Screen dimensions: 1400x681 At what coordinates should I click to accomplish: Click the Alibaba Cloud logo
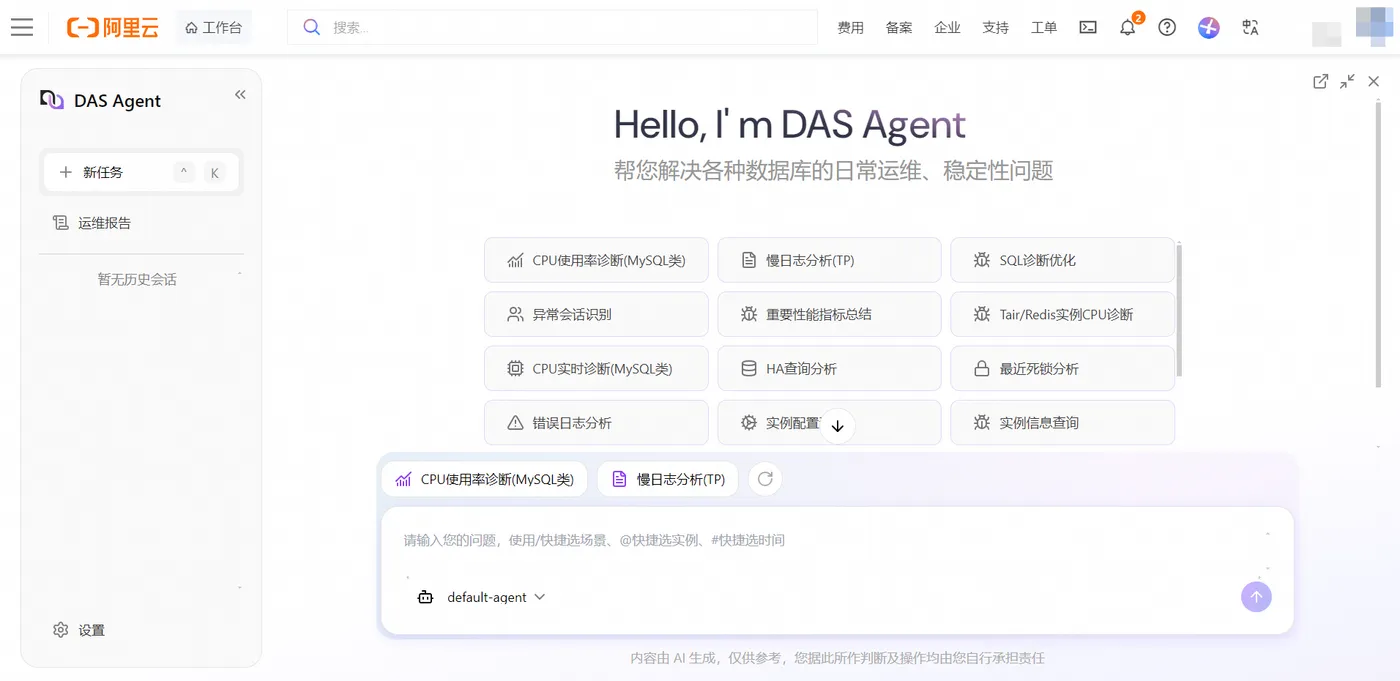(113, 27)
